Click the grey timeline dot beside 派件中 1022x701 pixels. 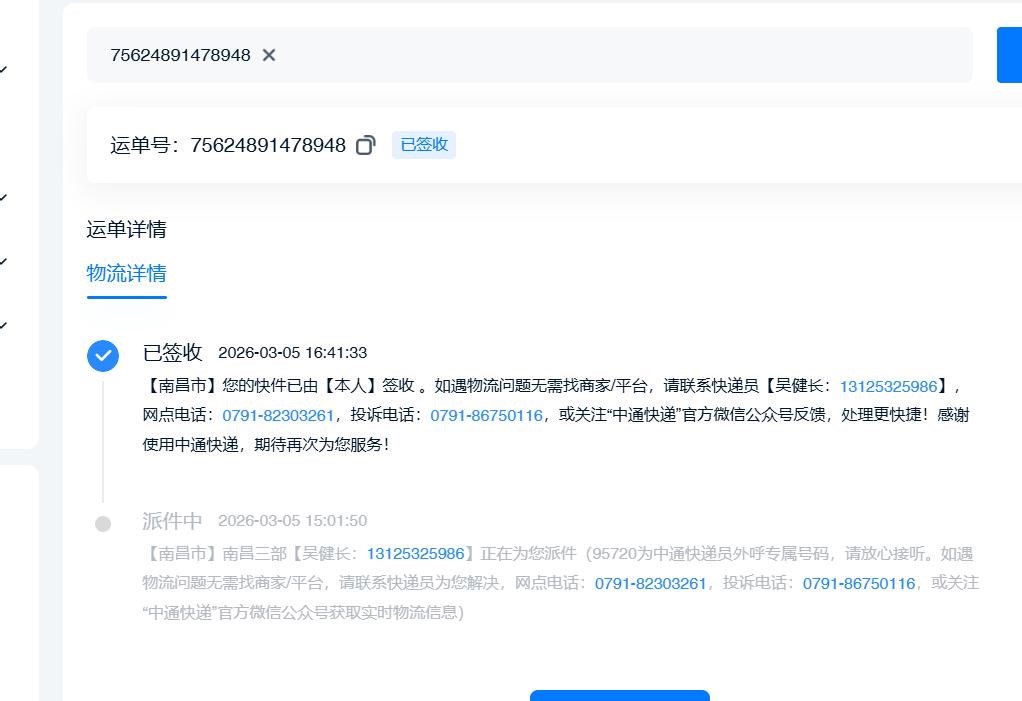click(102, 524)
